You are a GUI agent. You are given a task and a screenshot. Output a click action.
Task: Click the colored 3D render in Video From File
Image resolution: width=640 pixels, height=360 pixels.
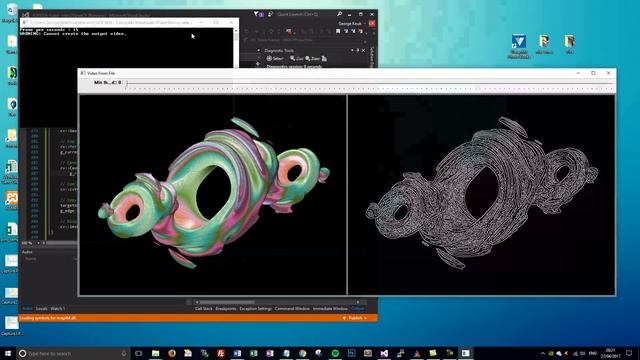(213, 195)
